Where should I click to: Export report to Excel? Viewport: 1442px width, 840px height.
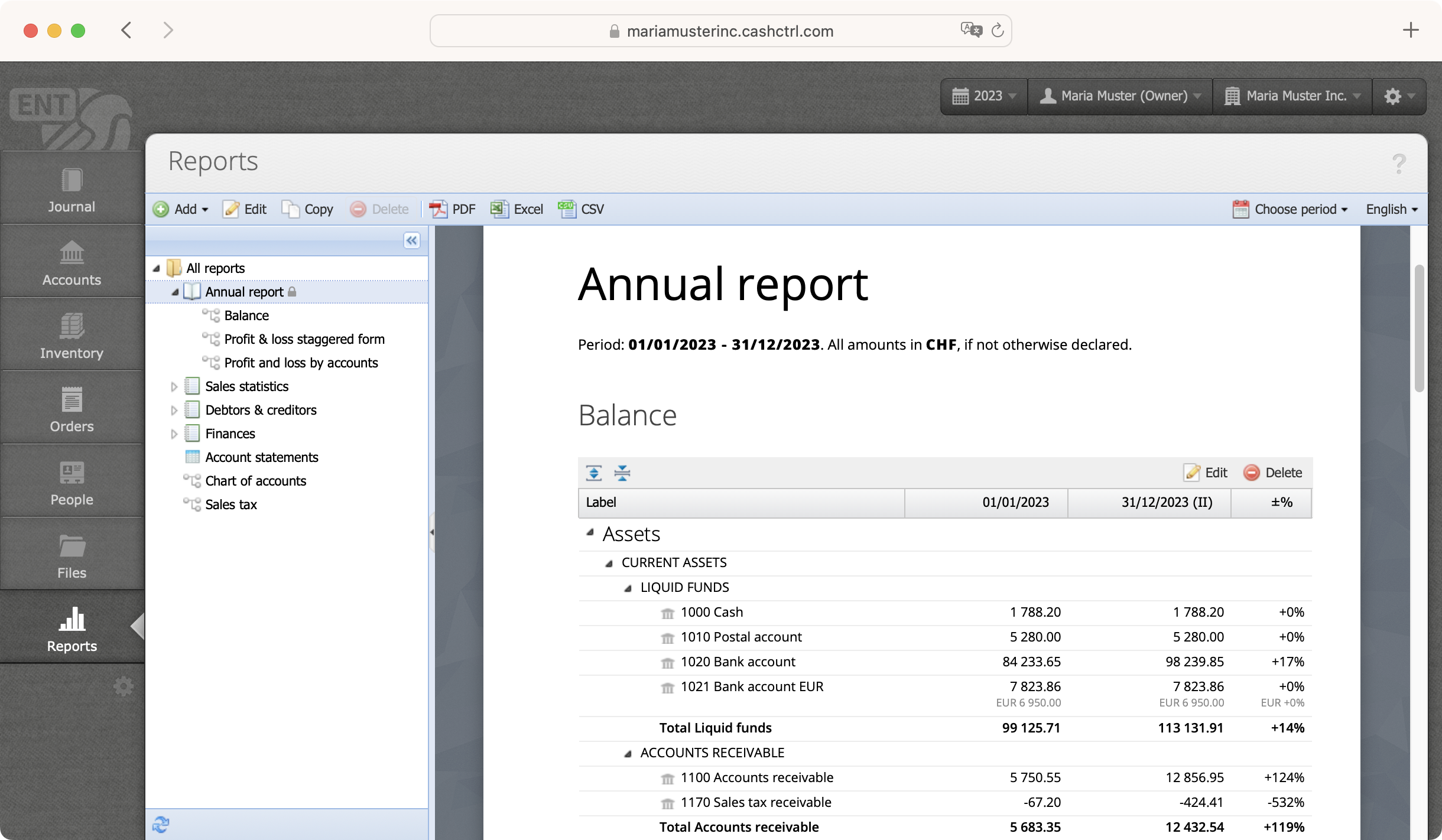click(x=517, y=209)
